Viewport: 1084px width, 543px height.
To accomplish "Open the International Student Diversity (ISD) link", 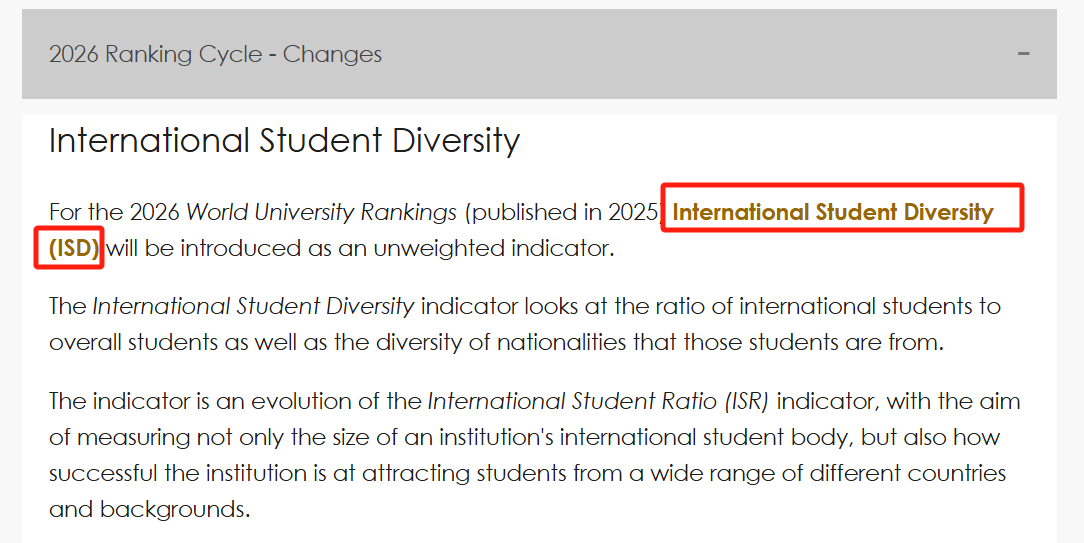I will (832, 212).
